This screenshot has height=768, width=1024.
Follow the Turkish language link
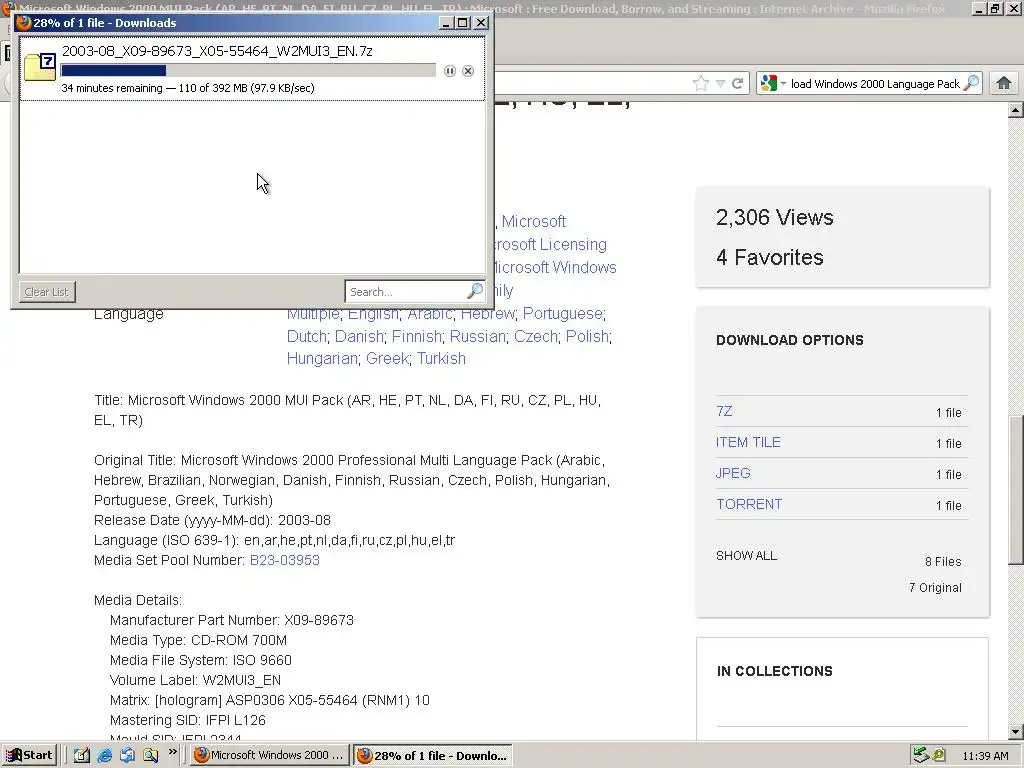point(441,359)
